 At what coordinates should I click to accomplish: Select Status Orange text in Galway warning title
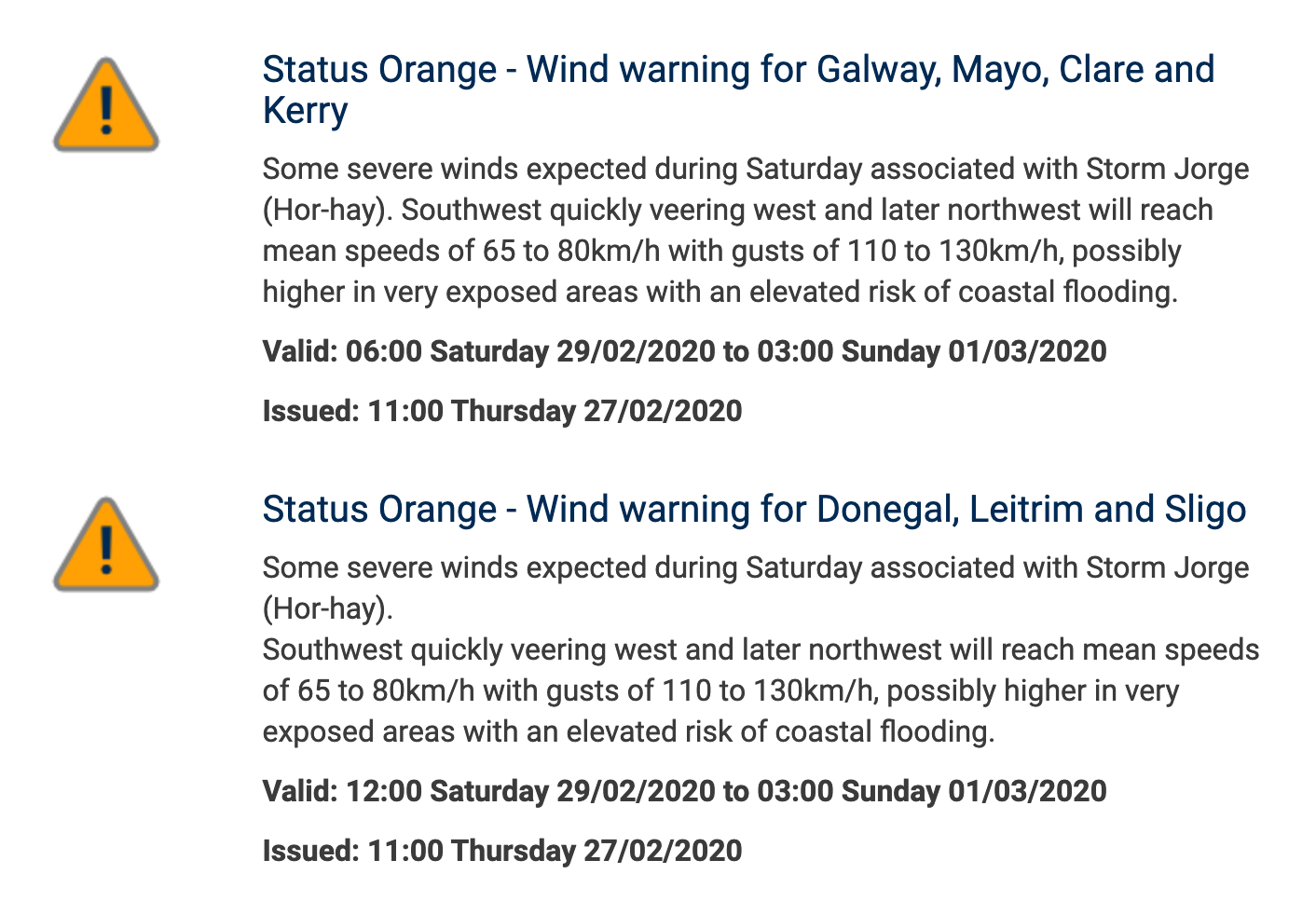379,70
